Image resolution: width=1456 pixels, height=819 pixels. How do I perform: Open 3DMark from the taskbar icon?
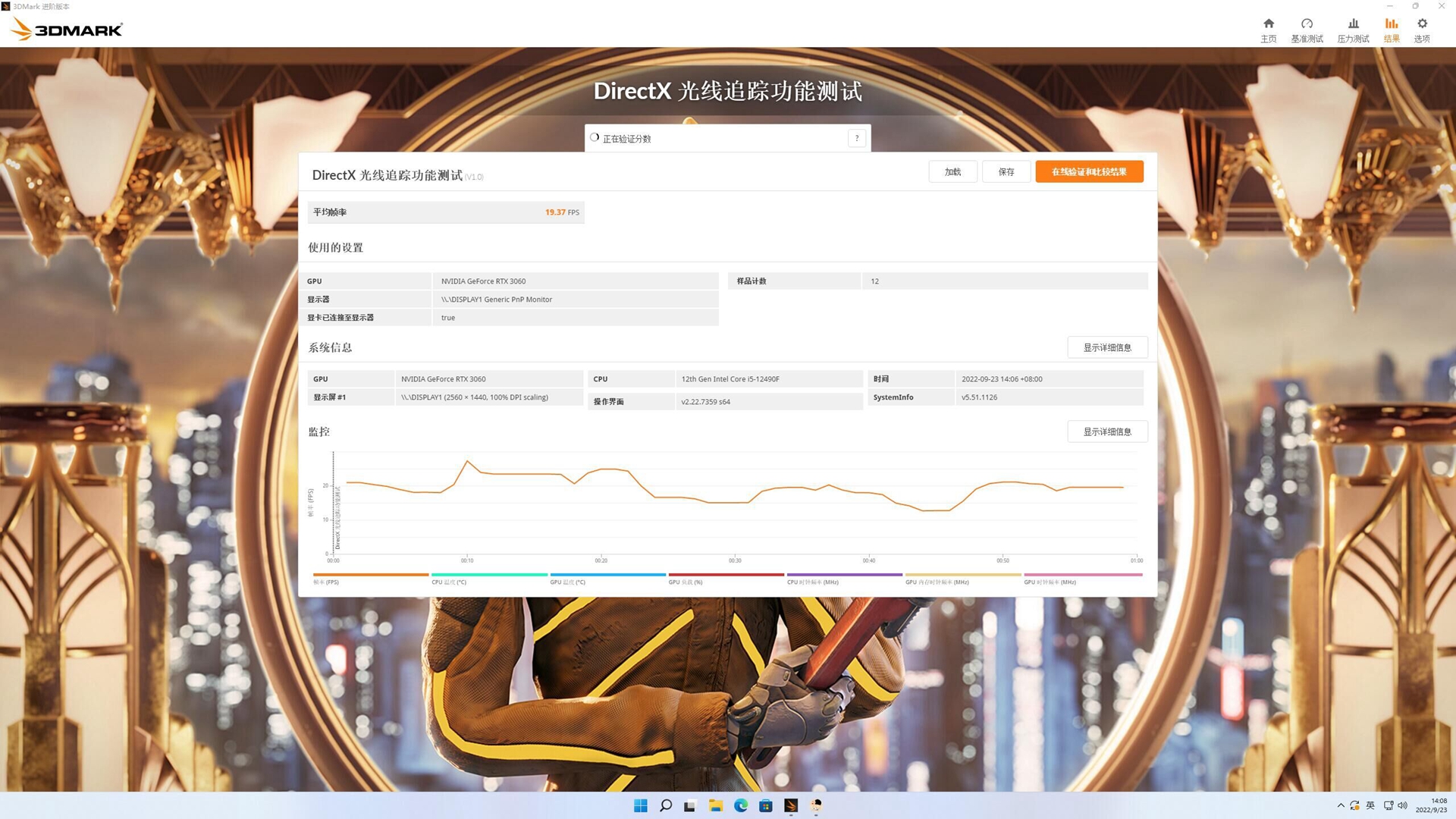pyautogui.click(x=790, y=806)
